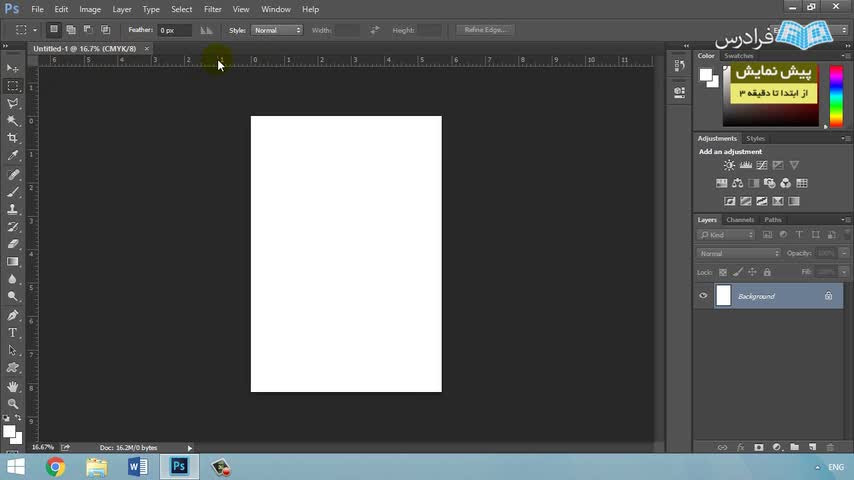Select the Gradient tool
The image size is (854, 480).
click(13, 262)
